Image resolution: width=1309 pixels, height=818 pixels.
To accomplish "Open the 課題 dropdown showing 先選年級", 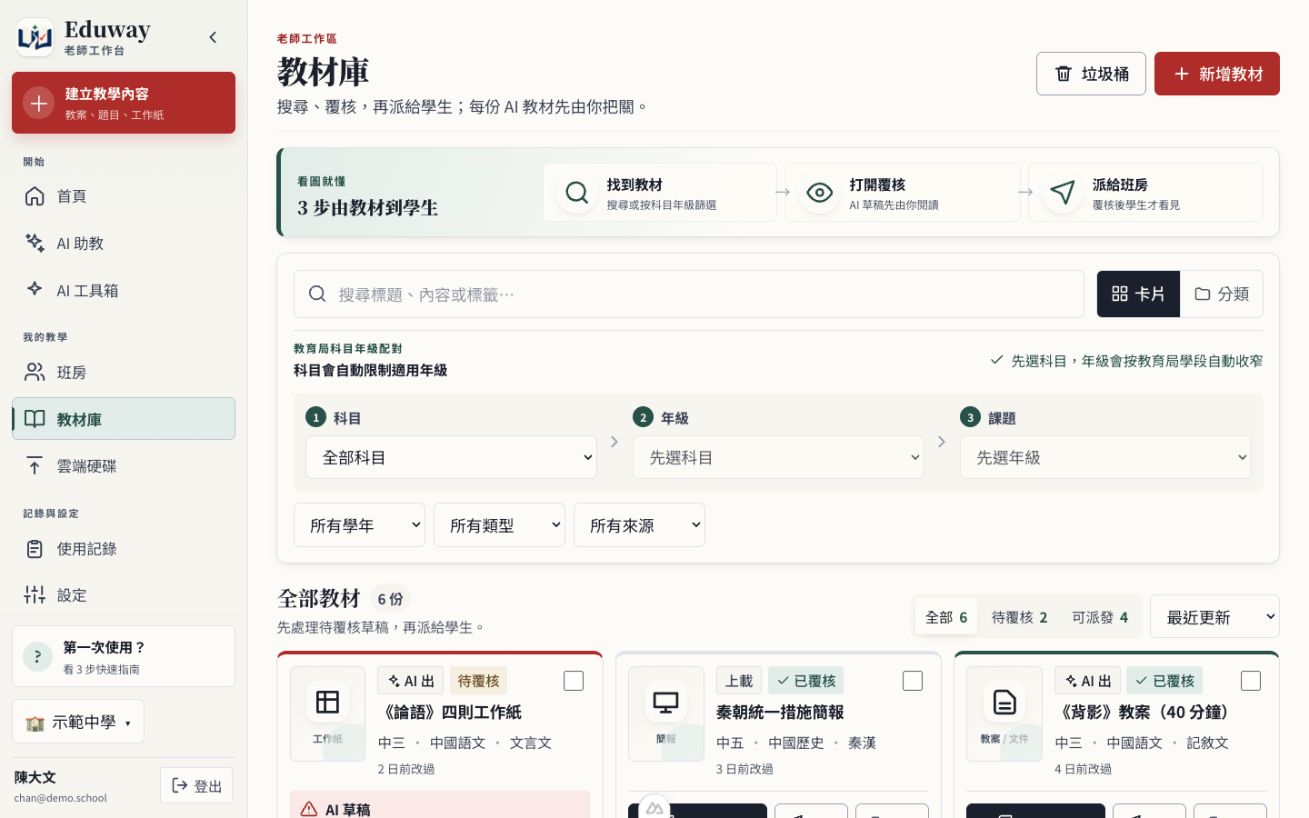I will 1105,457.
